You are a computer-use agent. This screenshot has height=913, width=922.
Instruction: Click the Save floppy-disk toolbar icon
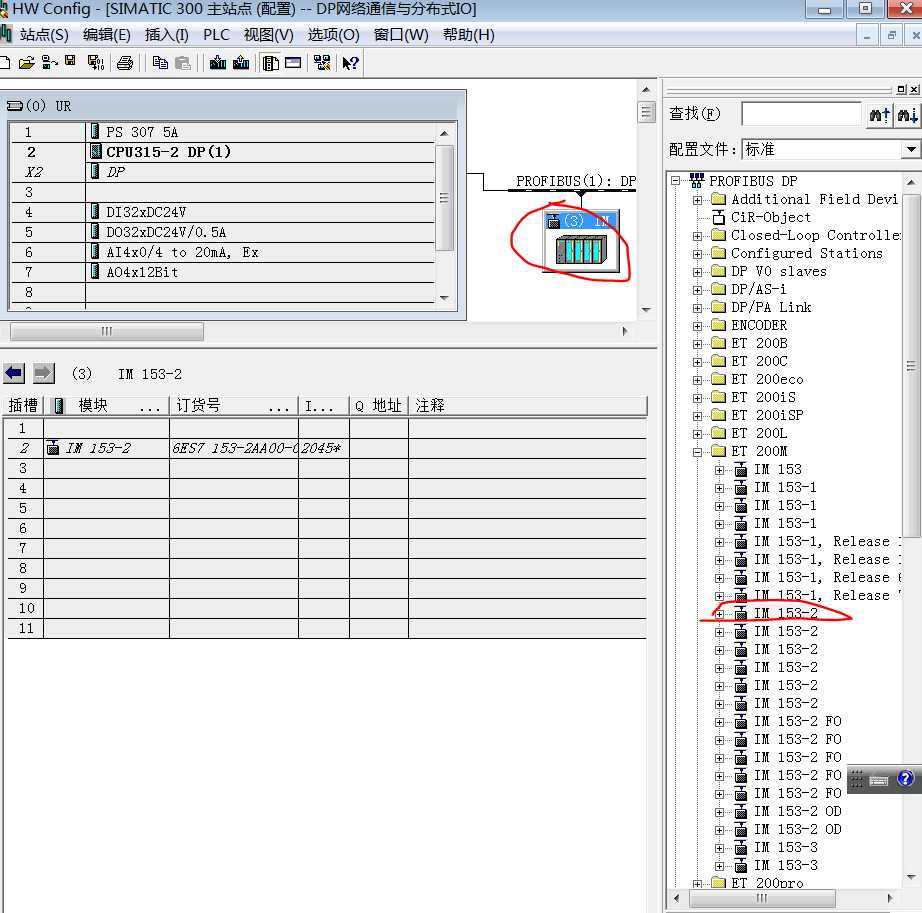70,62
